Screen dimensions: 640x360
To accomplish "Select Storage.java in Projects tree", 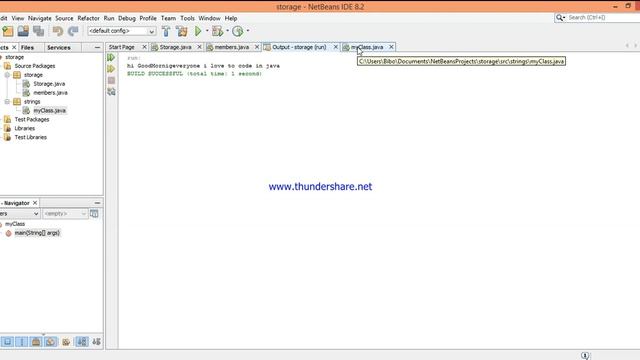I will [49, 84].
